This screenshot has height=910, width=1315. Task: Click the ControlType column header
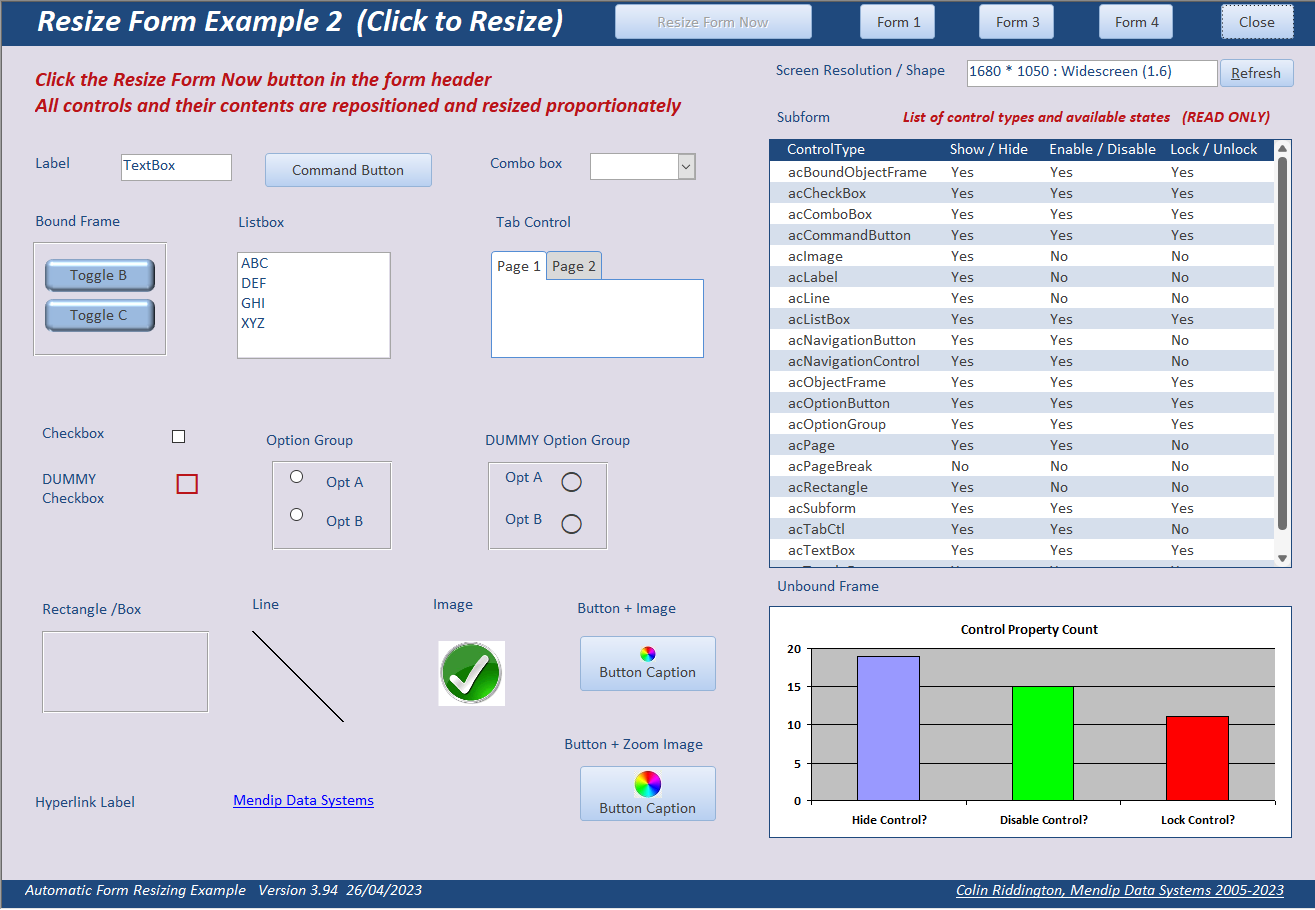click(826, 149)
